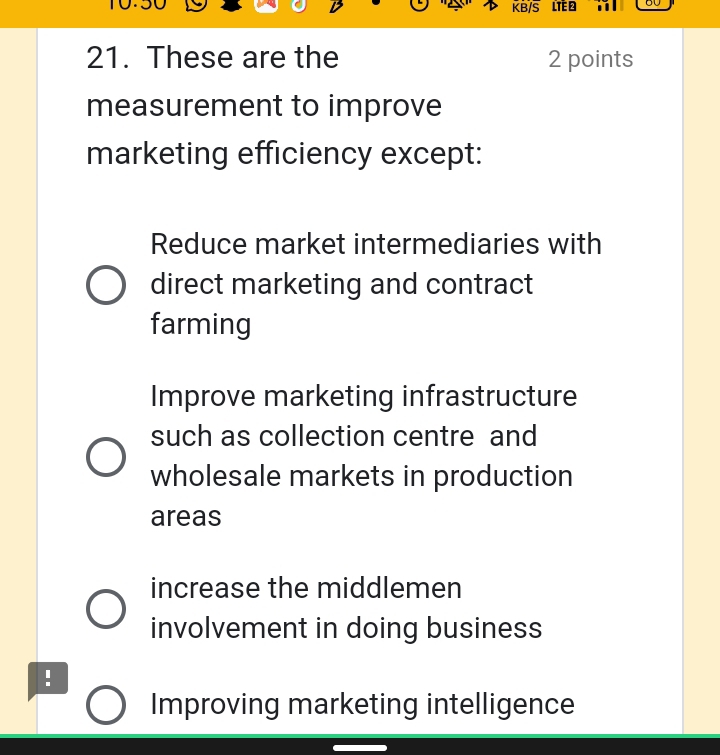Tap the alarm clock status icon
Viewport: 720px width, 755px height.
(420, 5)
